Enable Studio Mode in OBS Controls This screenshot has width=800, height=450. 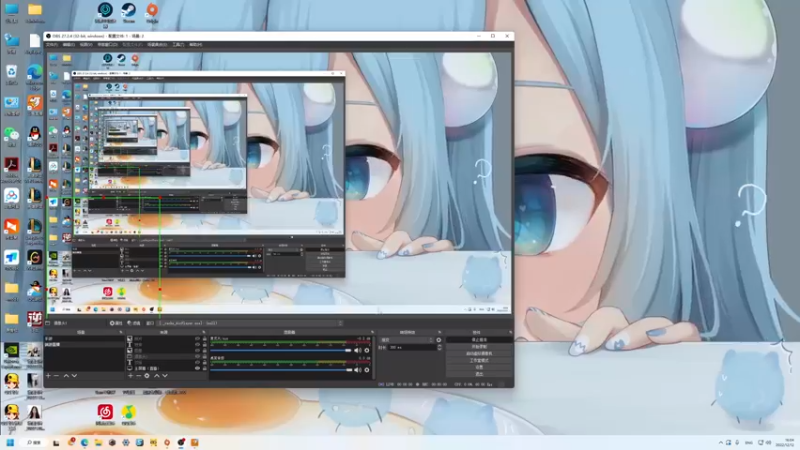480,360
